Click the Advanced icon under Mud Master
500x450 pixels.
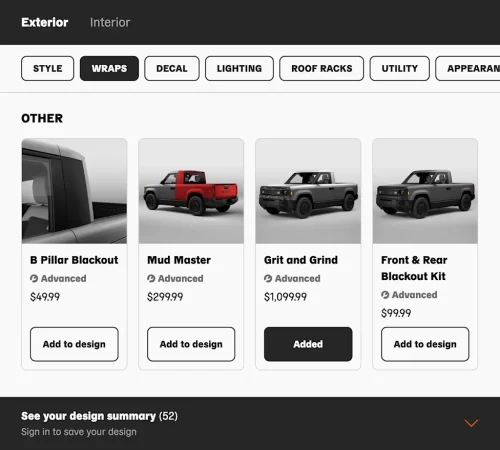[x=151, y=278]
